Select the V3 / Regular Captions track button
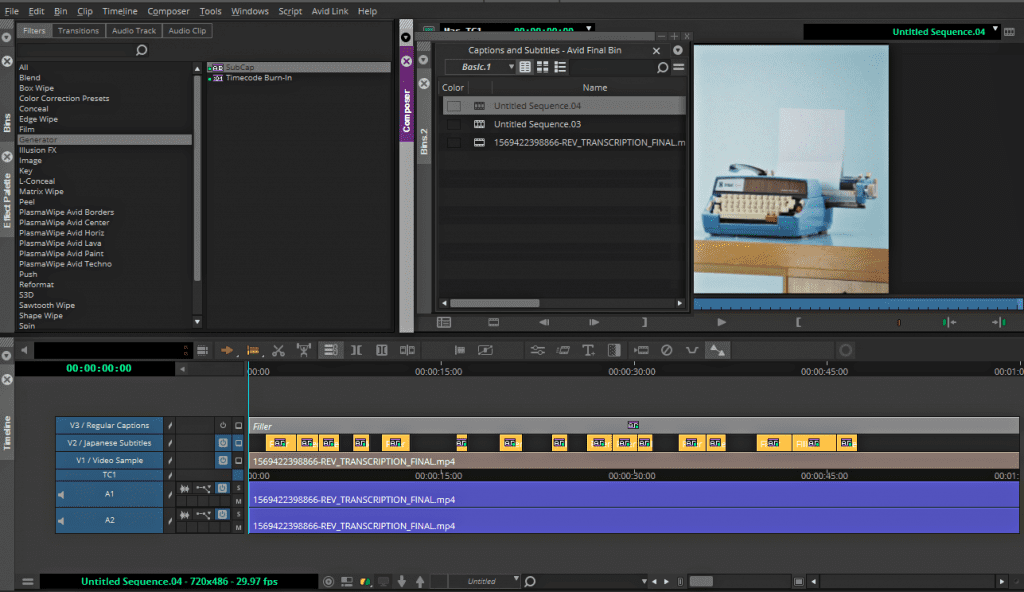 (x=108, y=425)
